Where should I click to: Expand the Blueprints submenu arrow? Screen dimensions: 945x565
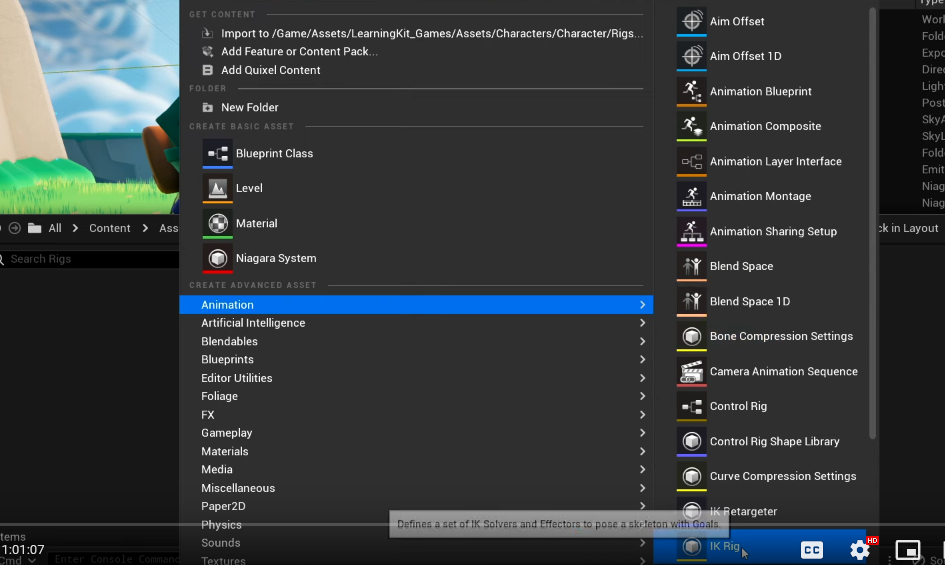(x=642, y=359)
